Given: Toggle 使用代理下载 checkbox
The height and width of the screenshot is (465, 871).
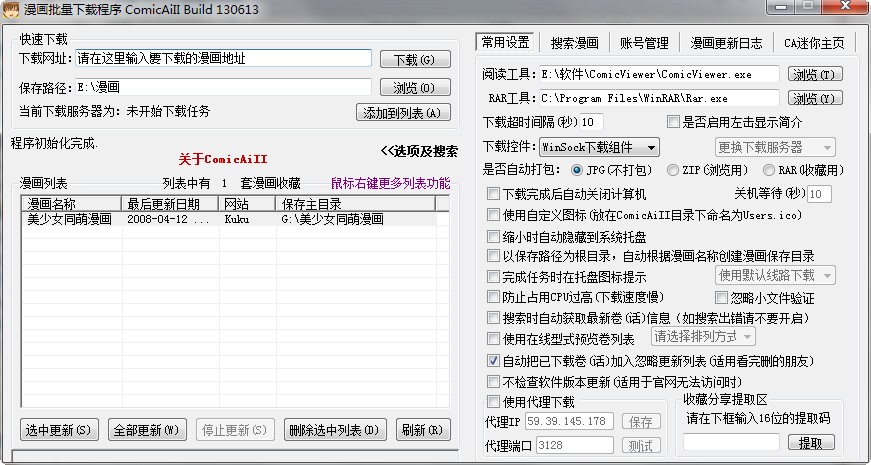Looking at the screenshot, I should pos(493,402).
